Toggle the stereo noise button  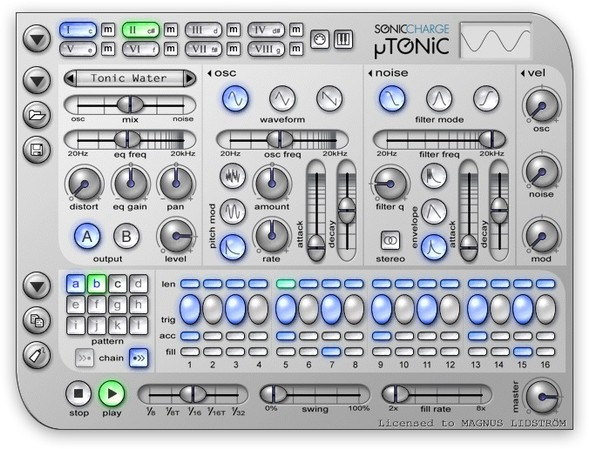point(391,240)
